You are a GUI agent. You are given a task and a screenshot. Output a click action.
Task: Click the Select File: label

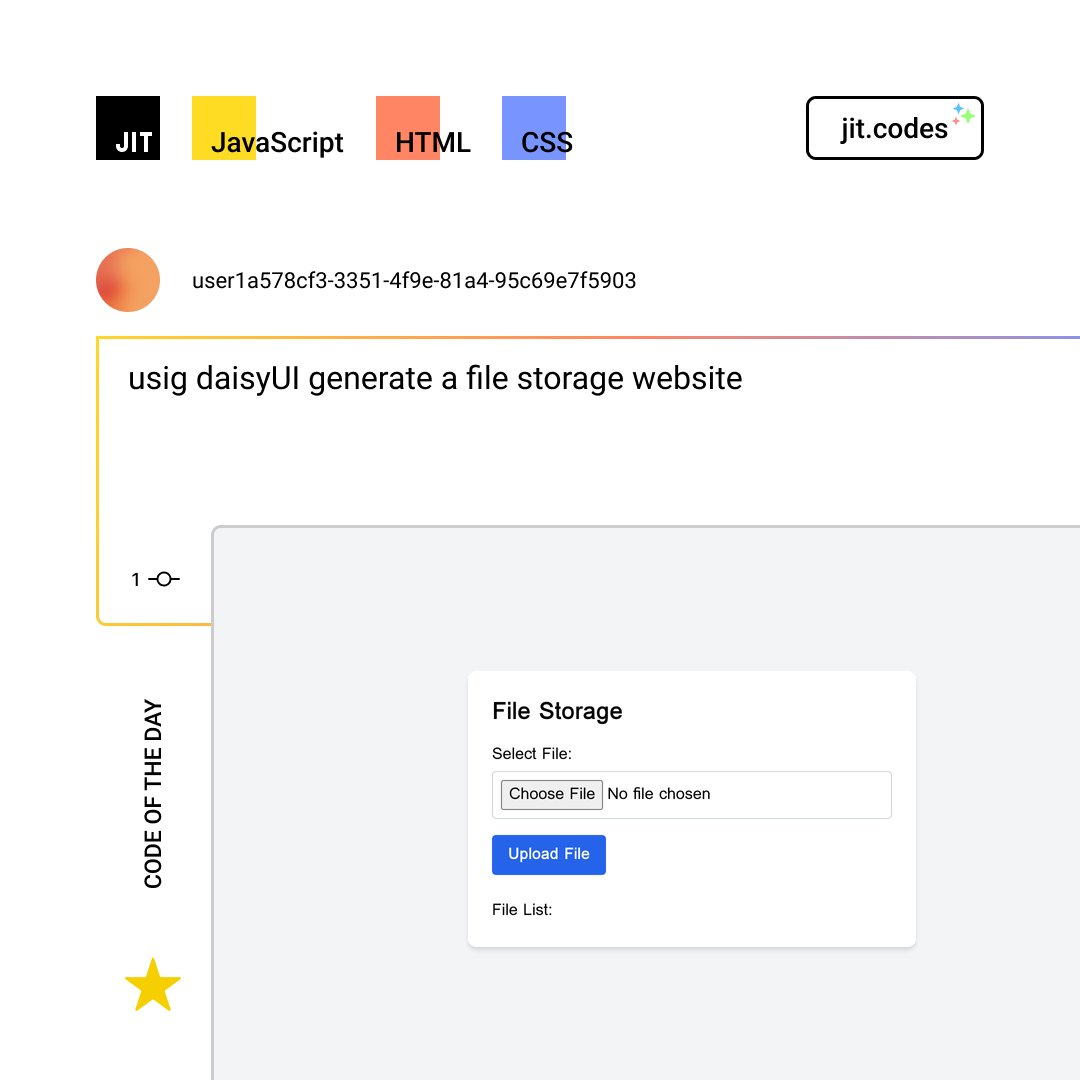tap(532, 754)
